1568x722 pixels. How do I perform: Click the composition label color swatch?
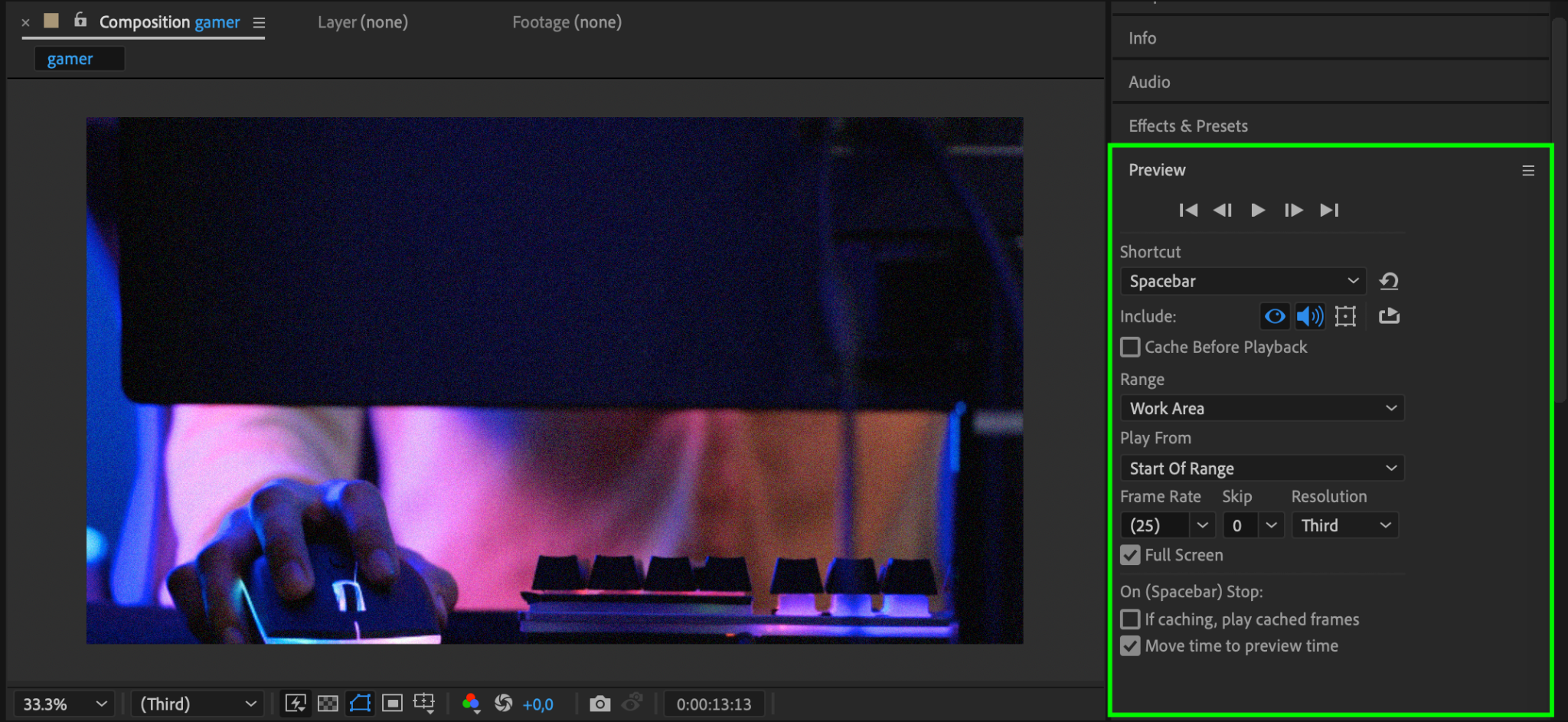[x=51, y=21]
